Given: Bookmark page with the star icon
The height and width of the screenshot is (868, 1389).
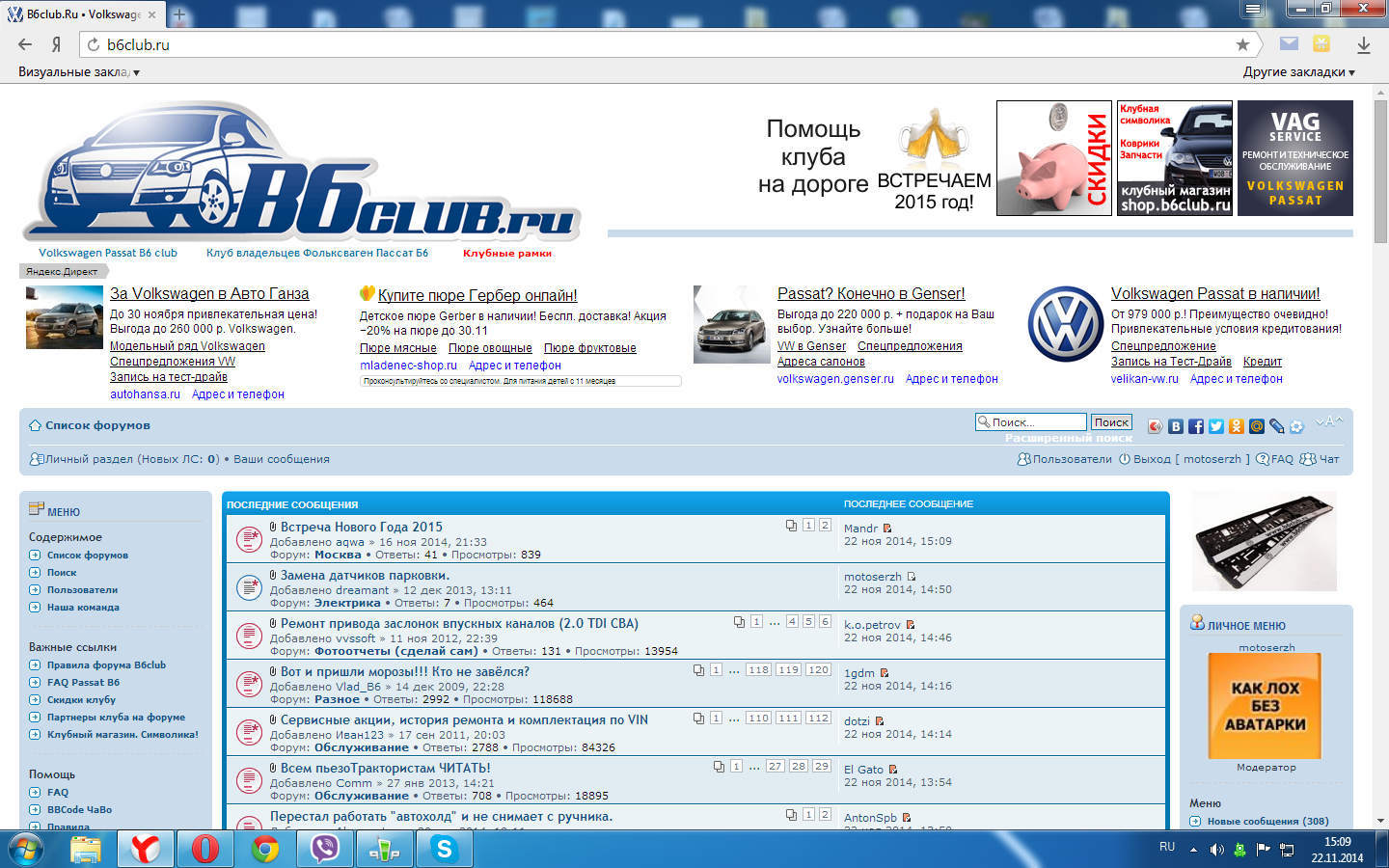Looking at the screenshot, I should 1242,44.
